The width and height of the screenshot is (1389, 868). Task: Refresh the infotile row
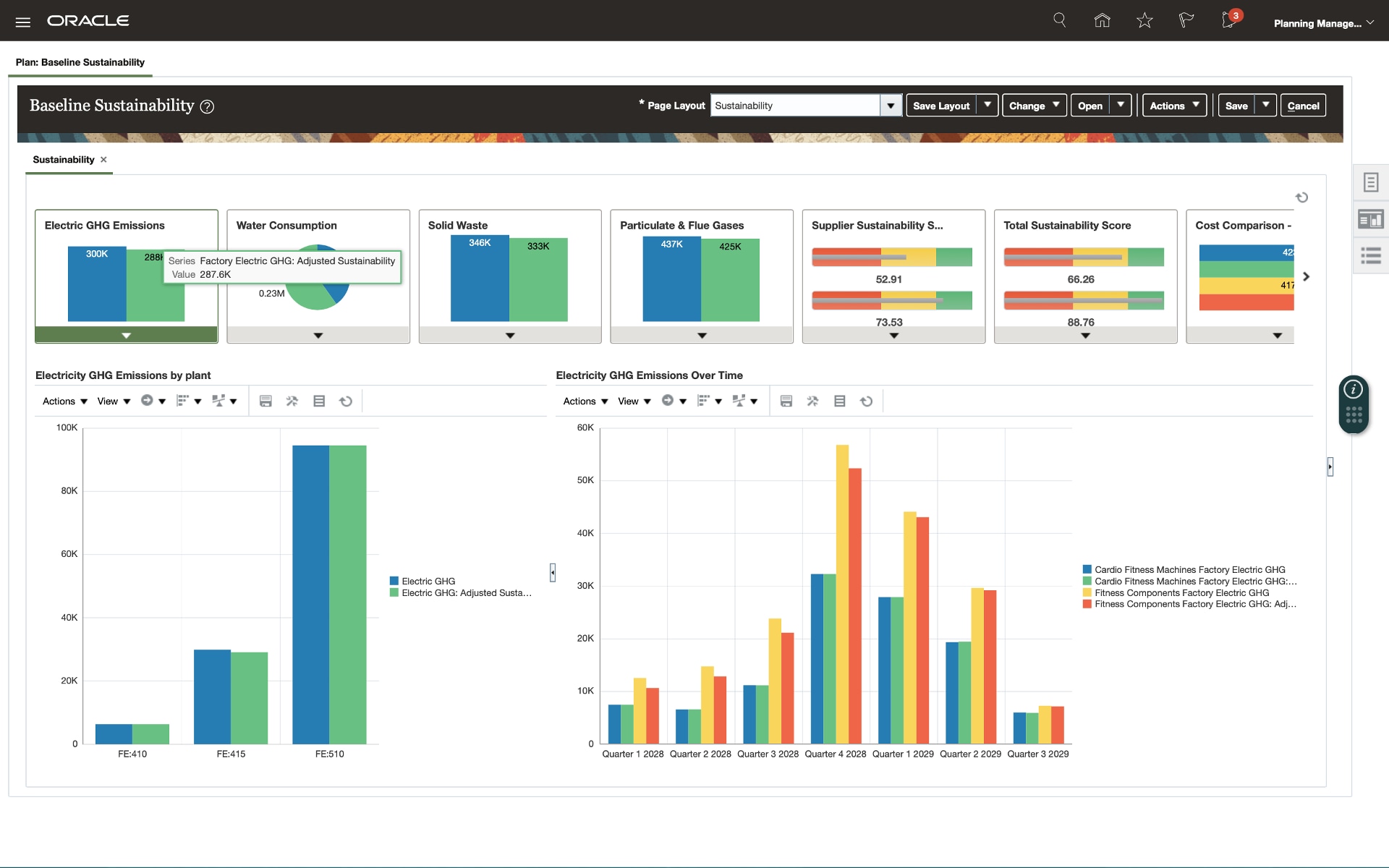coord(1301,197)
